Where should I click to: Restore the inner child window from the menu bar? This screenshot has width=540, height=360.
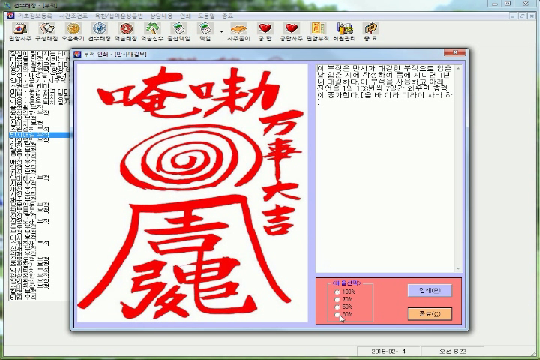pos(522,16)
